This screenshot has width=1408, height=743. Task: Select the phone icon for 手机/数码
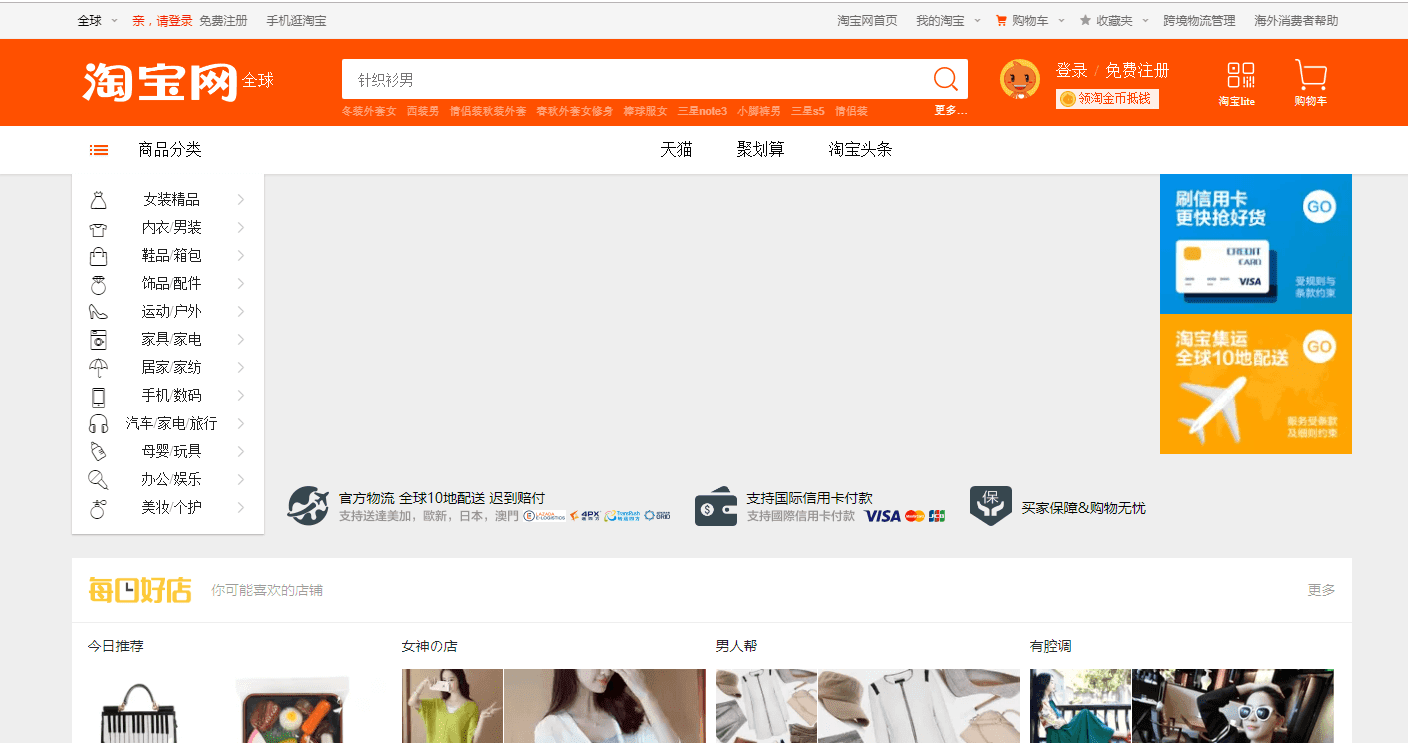tap(98, 396)
